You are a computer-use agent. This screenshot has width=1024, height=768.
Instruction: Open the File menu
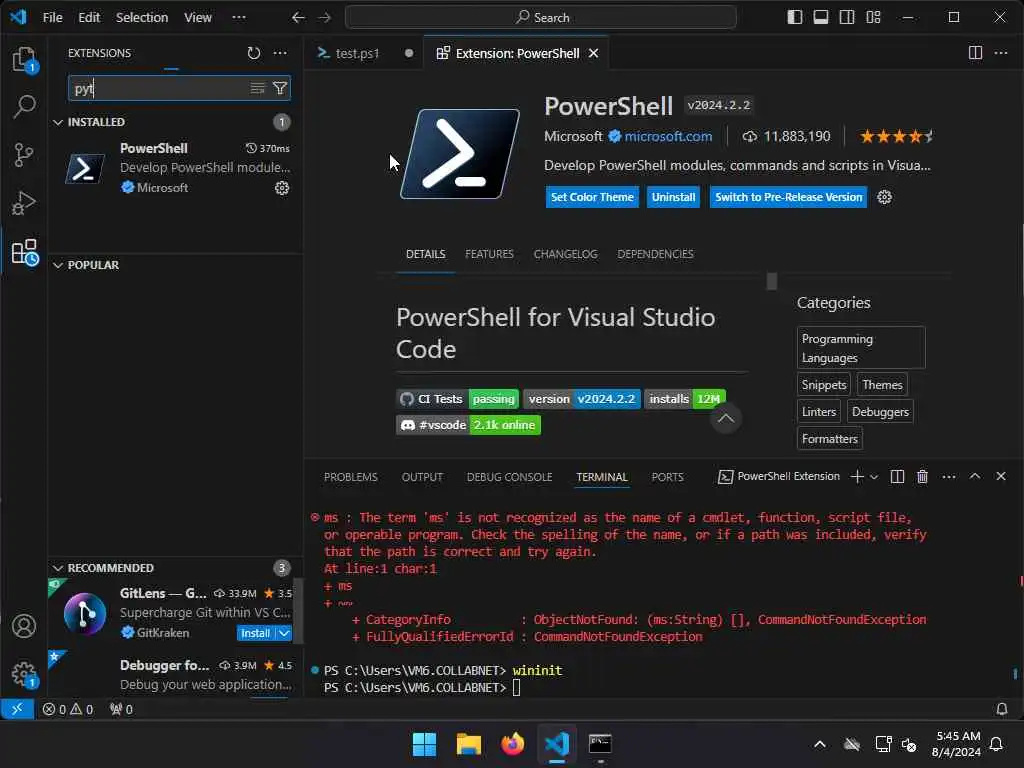click(52, 18)
